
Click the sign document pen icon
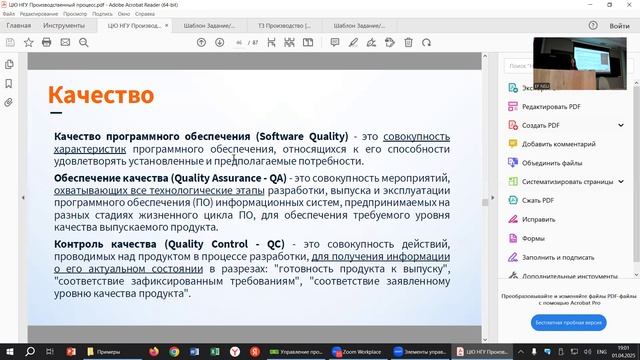tap(371, 42)
